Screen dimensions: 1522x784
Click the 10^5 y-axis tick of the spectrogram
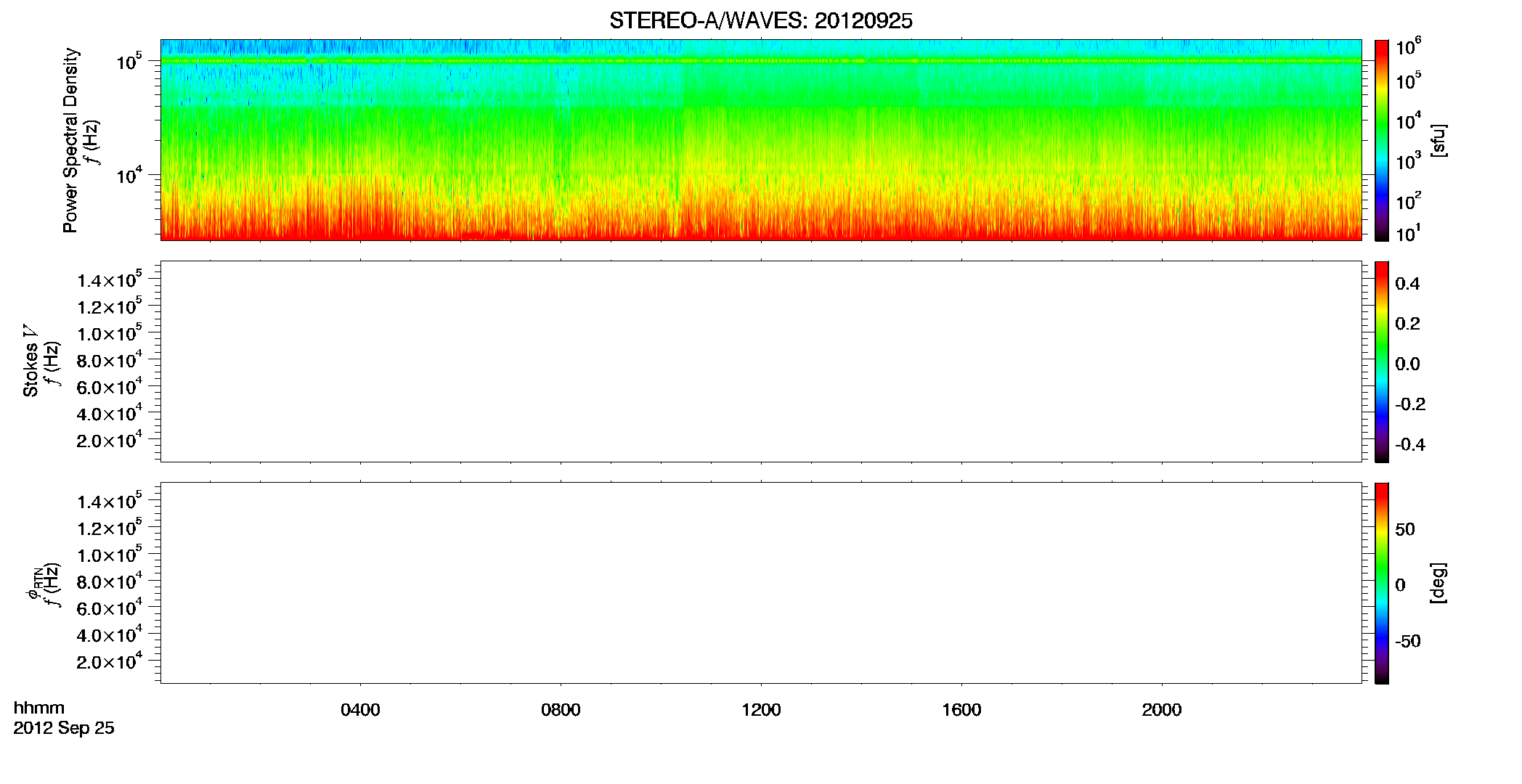coord(129,61)
